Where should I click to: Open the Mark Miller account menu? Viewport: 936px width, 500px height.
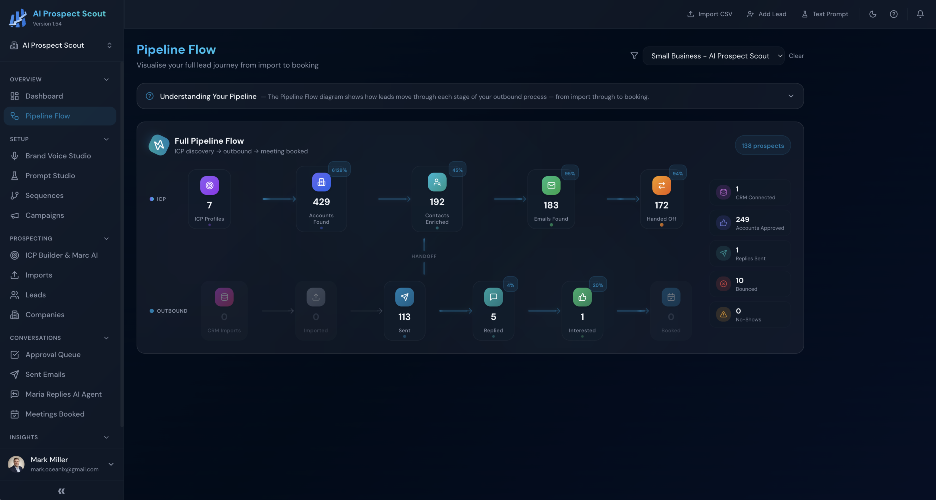(61, 464)
